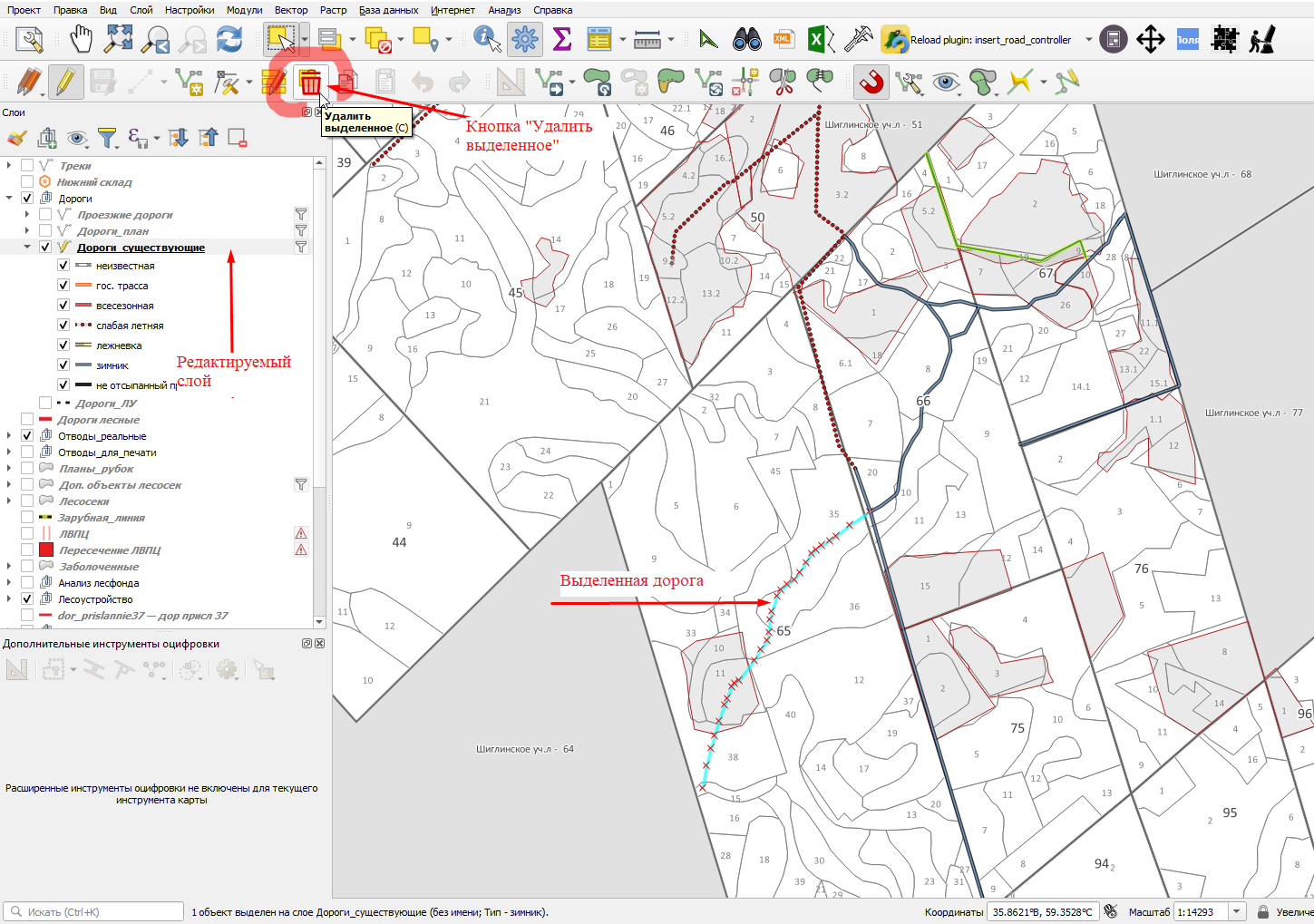
Task: Enable the Треки layer checkbox
Action: (x=27, y=165)
